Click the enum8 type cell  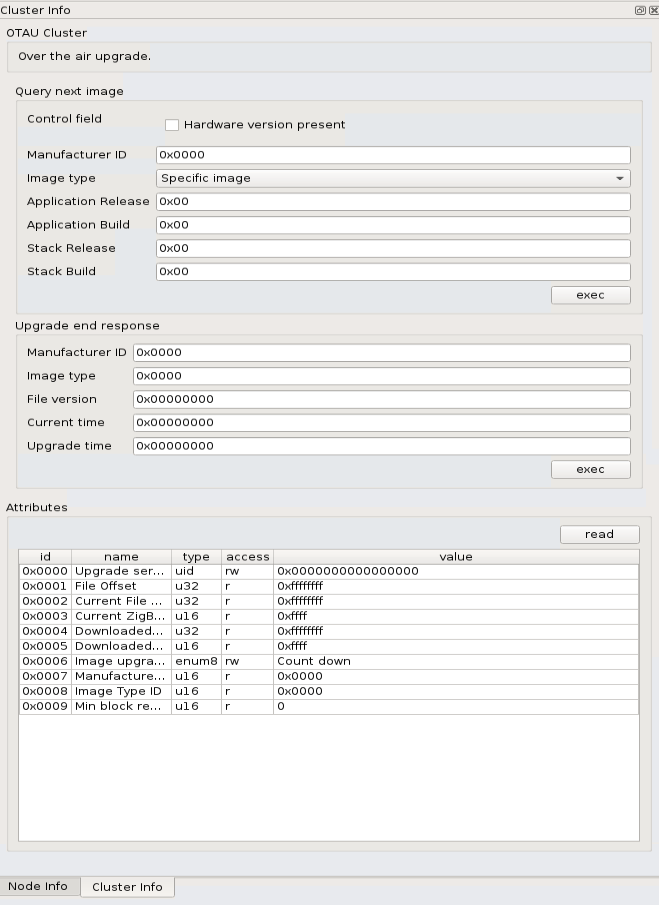tap(196, 661)
